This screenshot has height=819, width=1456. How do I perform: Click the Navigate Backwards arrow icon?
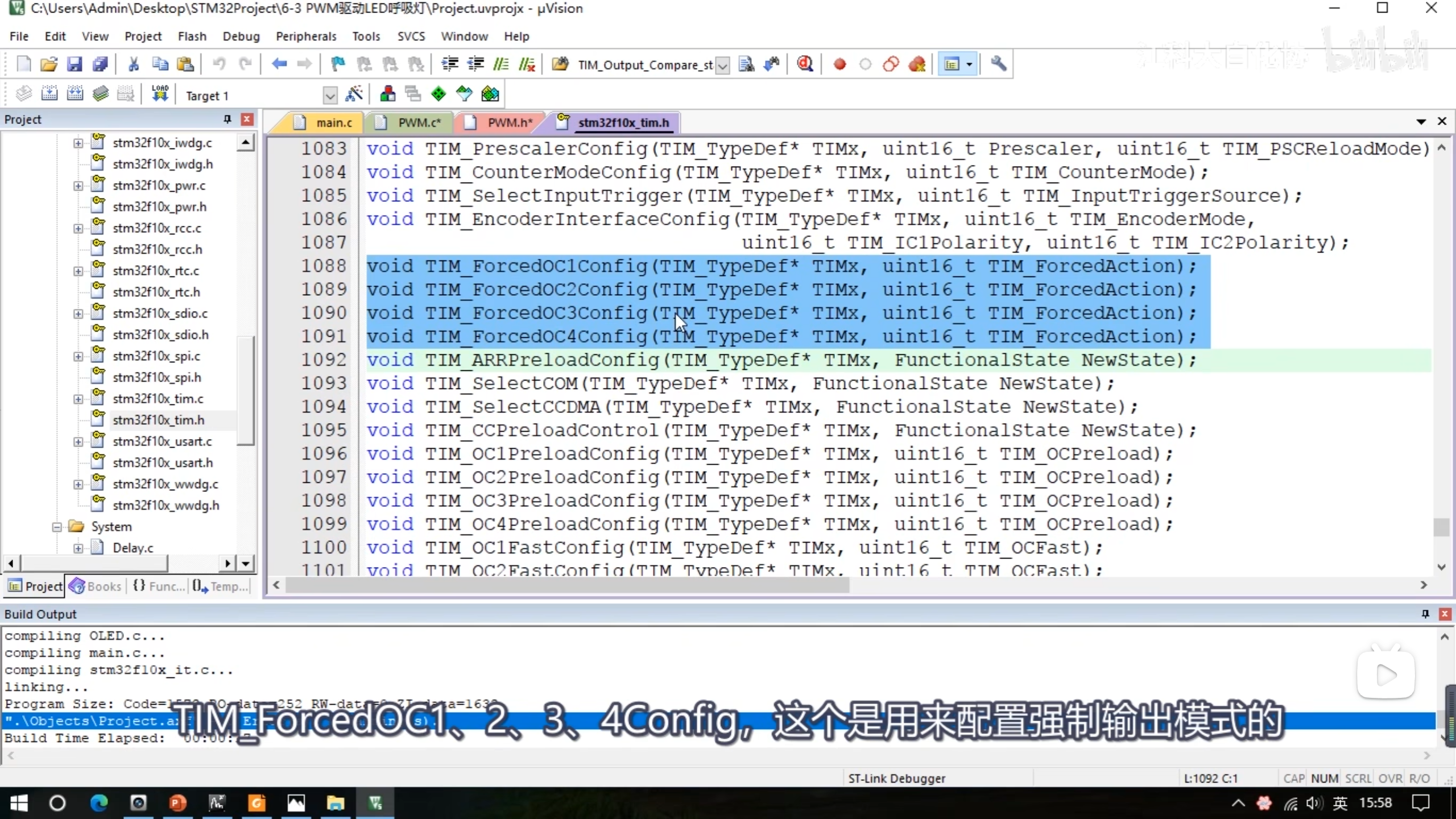279,64
